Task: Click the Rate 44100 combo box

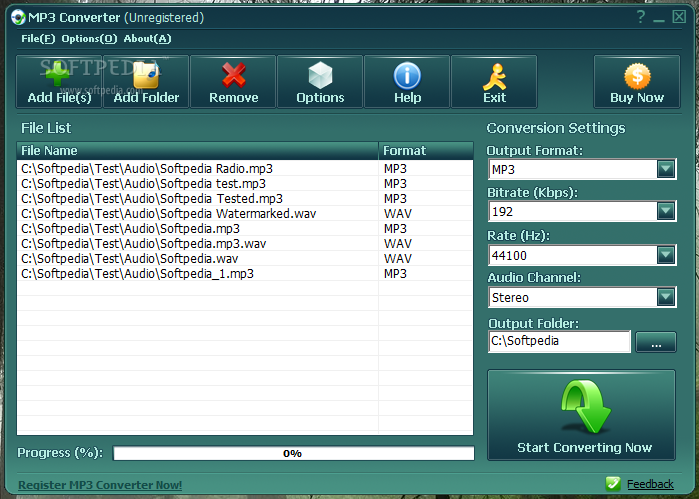Action: pyautogui.click(x=582, y=255)
